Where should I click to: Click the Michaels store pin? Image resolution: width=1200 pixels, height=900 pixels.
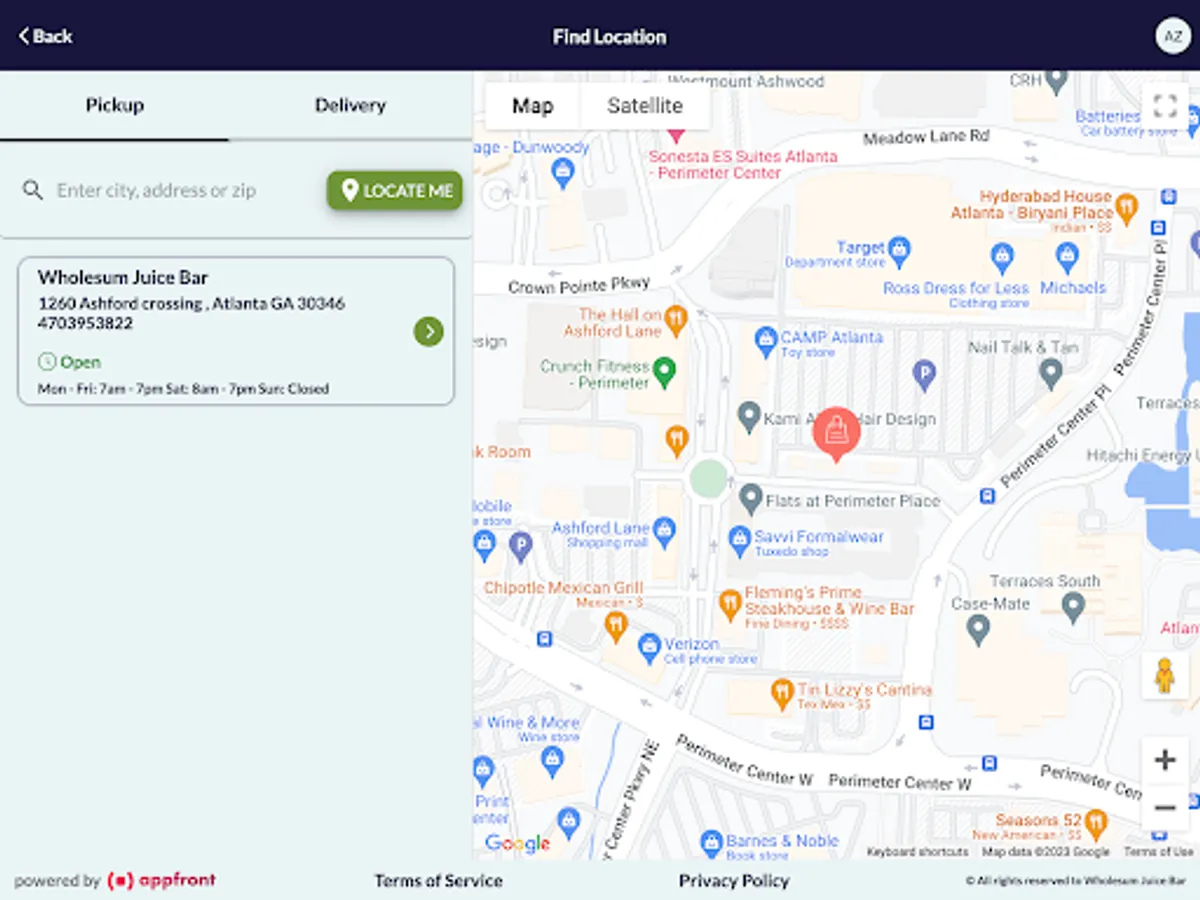coord(1068,256)
